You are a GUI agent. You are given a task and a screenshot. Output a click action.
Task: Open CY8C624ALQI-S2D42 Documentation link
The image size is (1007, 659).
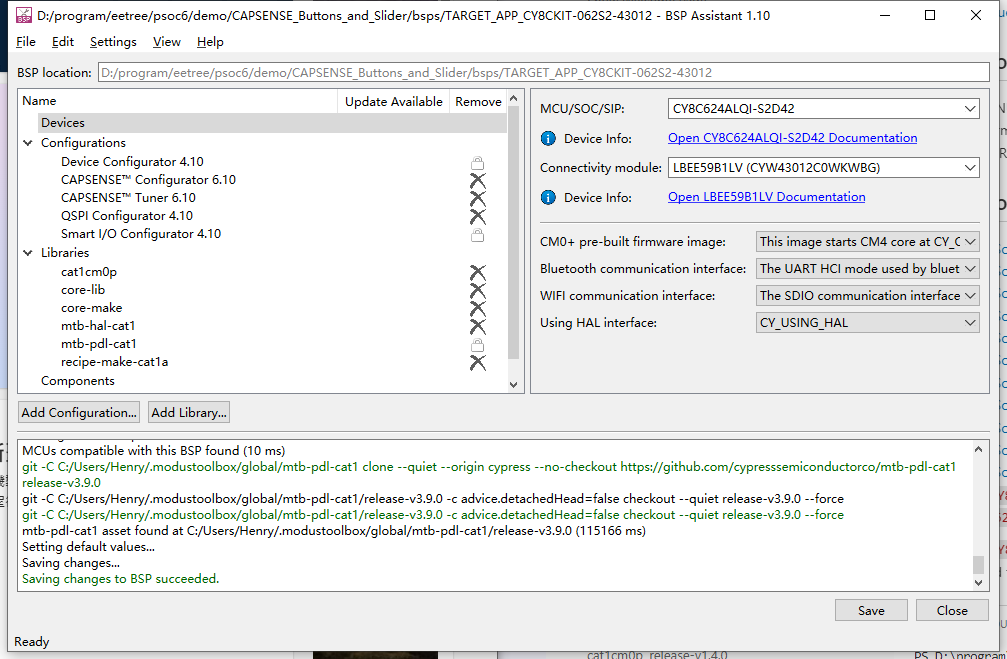tap(792, 138)
